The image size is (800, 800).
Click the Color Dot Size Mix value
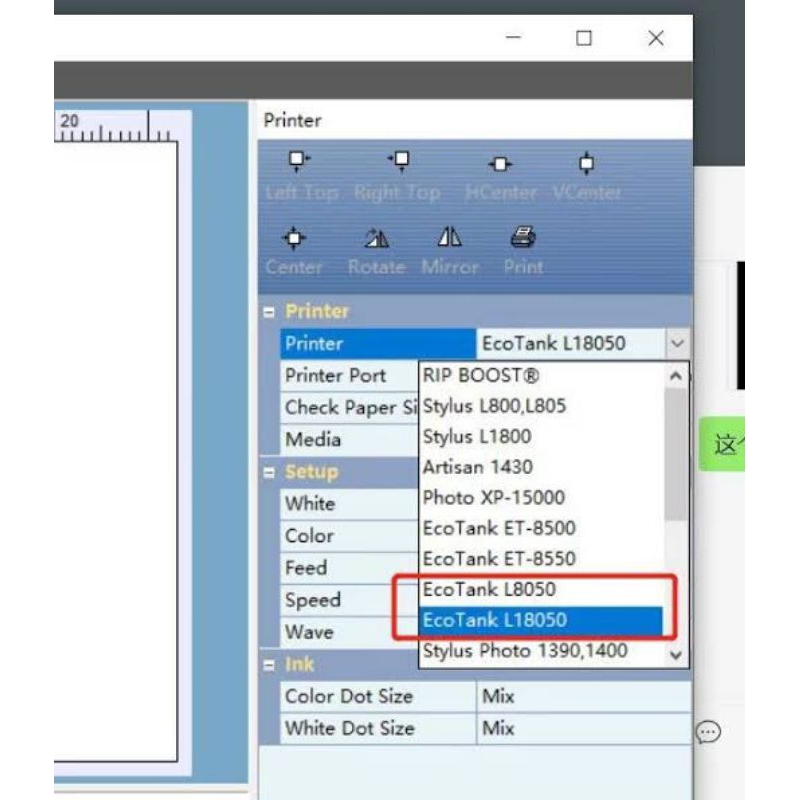[x=584, y=696]
